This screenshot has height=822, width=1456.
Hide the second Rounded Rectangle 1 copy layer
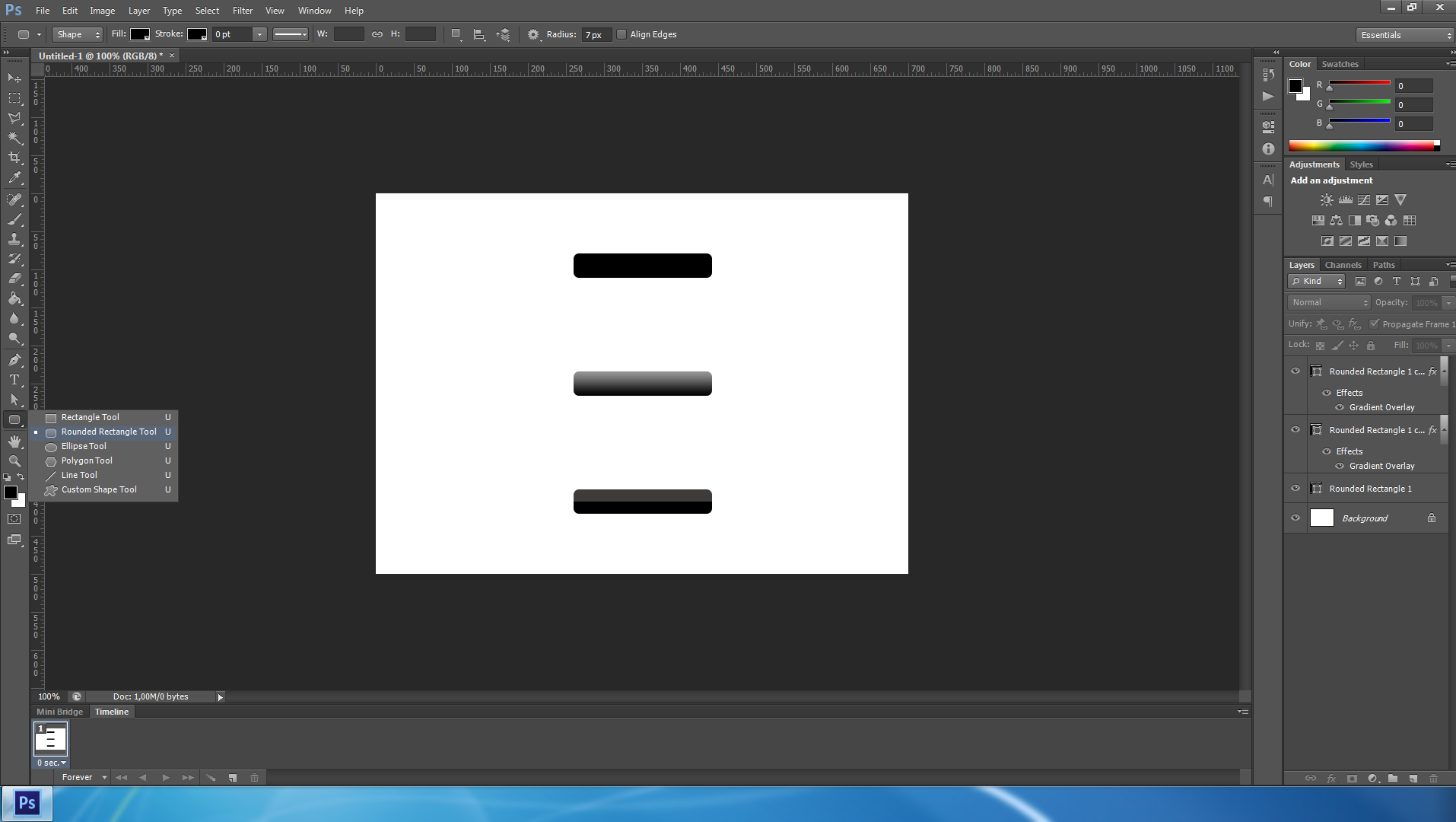1295,430
